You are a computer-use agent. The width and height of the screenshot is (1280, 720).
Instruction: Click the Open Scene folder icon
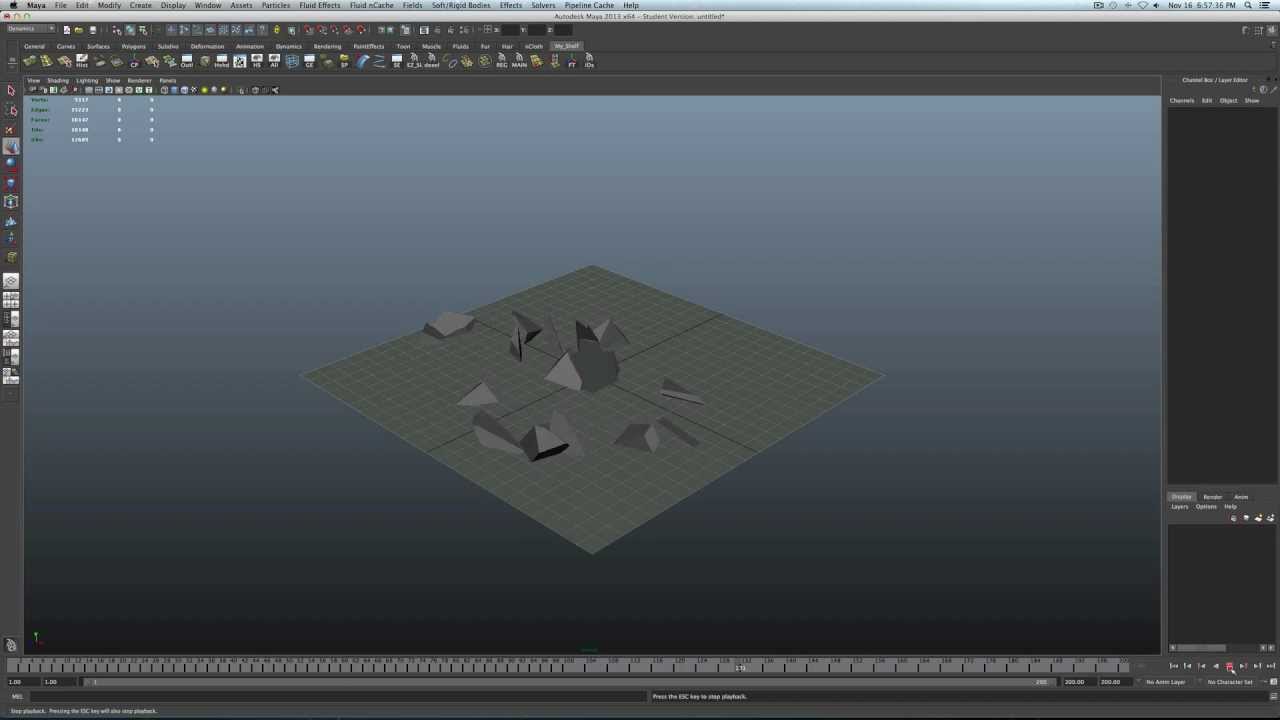[79, 30]
